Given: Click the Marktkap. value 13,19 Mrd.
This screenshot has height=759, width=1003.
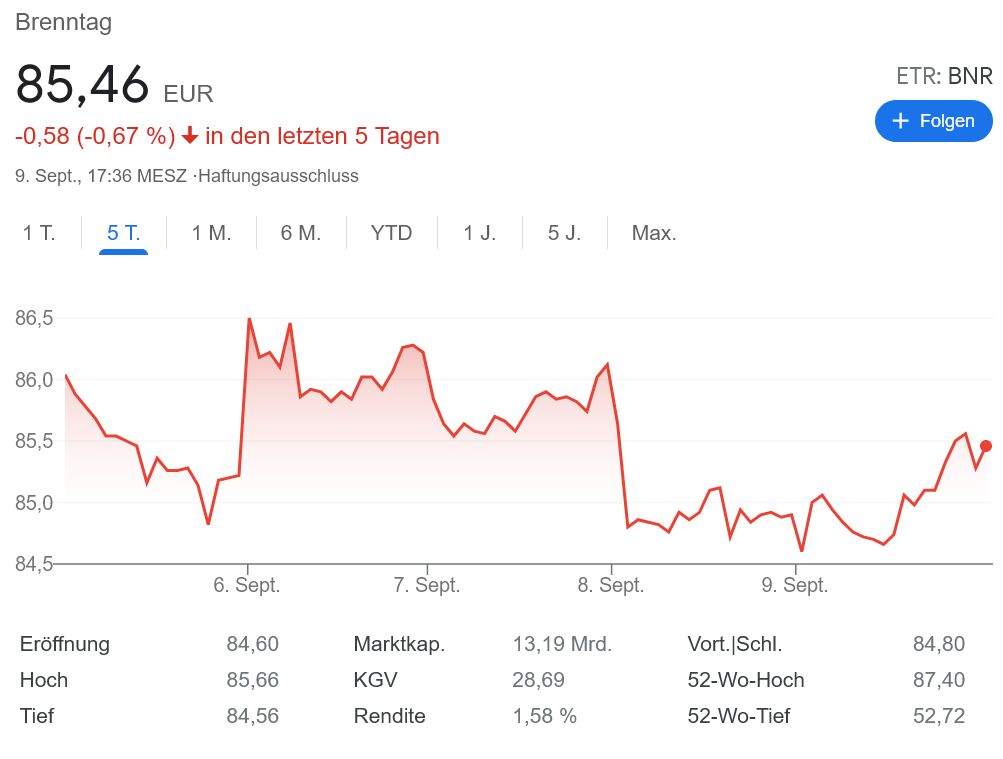Looking at the screenshot, I should coord(561,644).
